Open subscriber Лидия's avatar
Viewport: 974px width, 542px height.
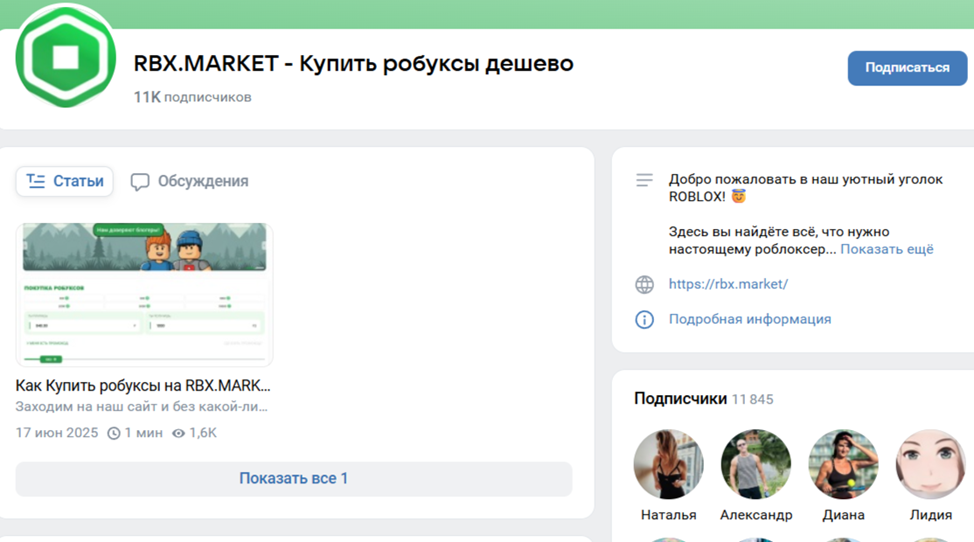tap(930, 465)
